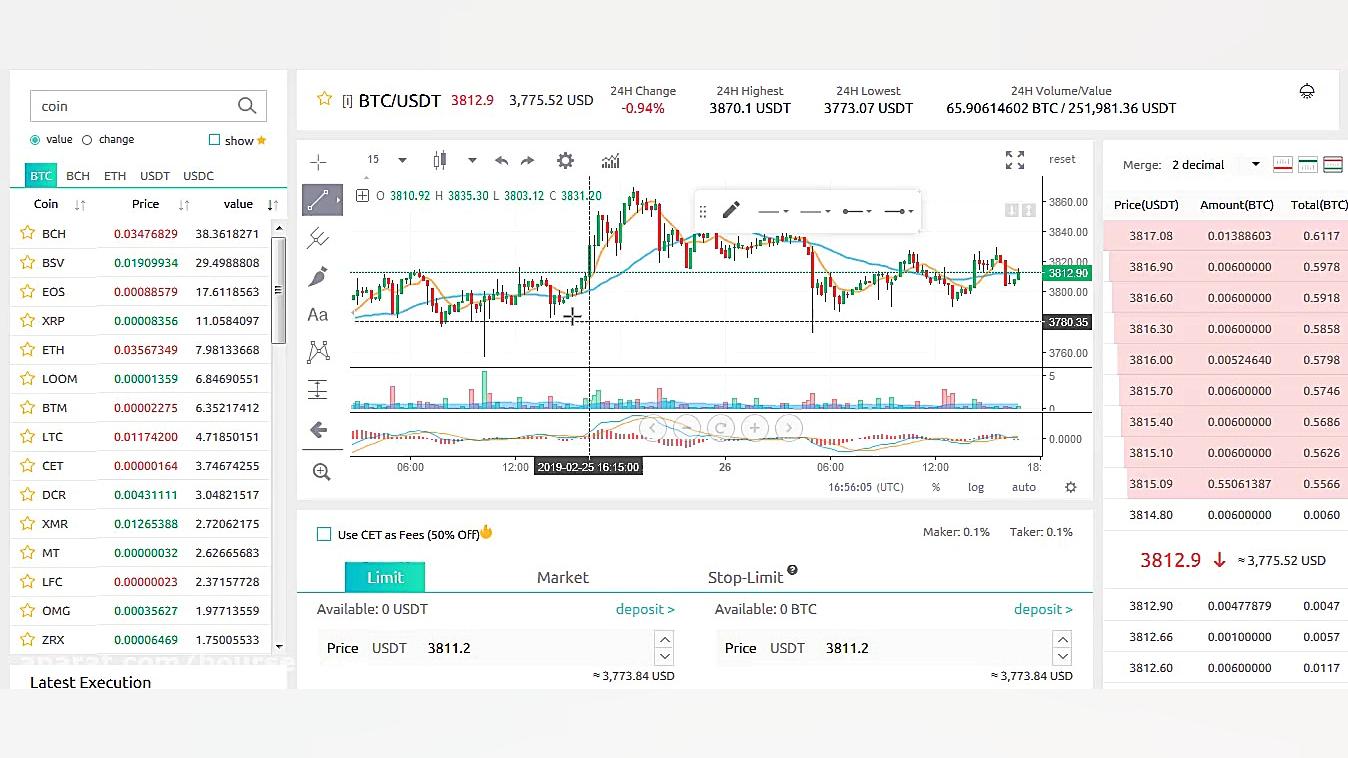This screenshot has height=758, width=1348.
Task: Click the search magnifier icon
Action: [x=247, y=106]
